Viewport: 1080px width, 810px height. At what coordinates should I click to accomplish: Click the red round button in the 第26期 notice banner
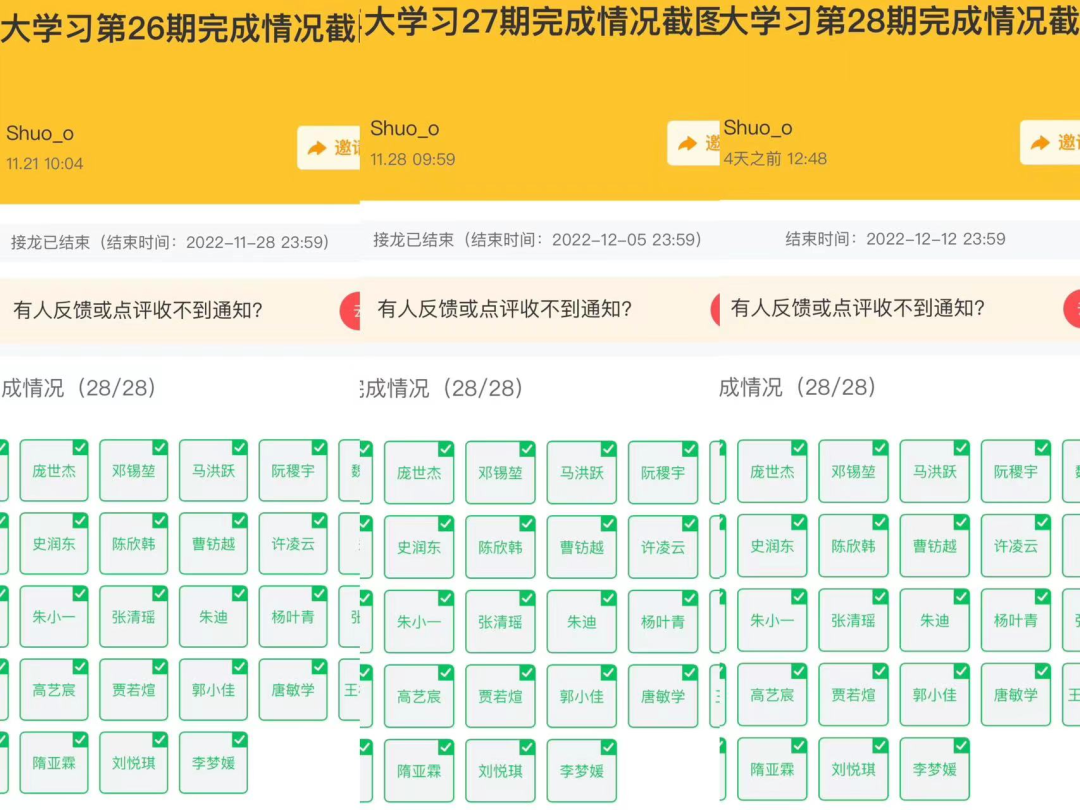[351, 310]
